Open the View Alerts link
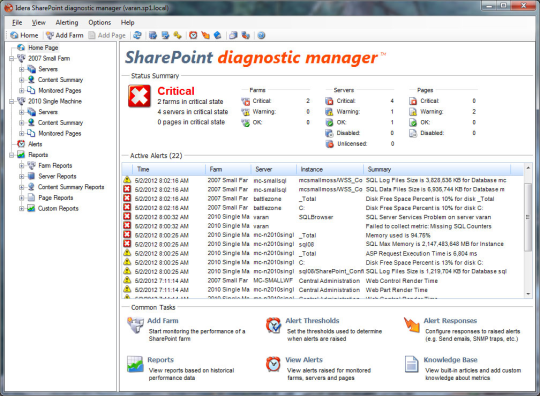 coord(304,360)
